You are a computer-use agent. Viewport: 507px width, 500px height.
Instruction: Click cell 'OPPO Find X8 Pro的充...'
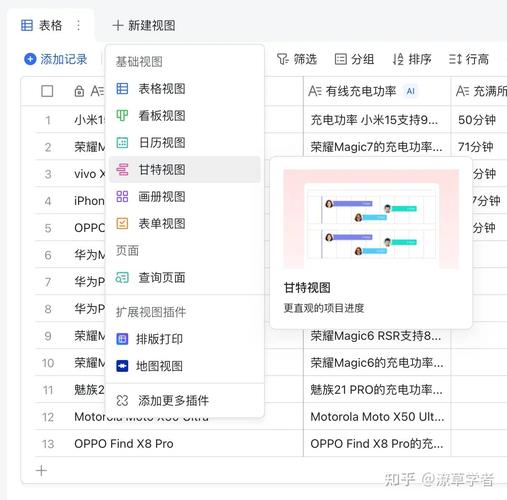click(x=377, y=444)
